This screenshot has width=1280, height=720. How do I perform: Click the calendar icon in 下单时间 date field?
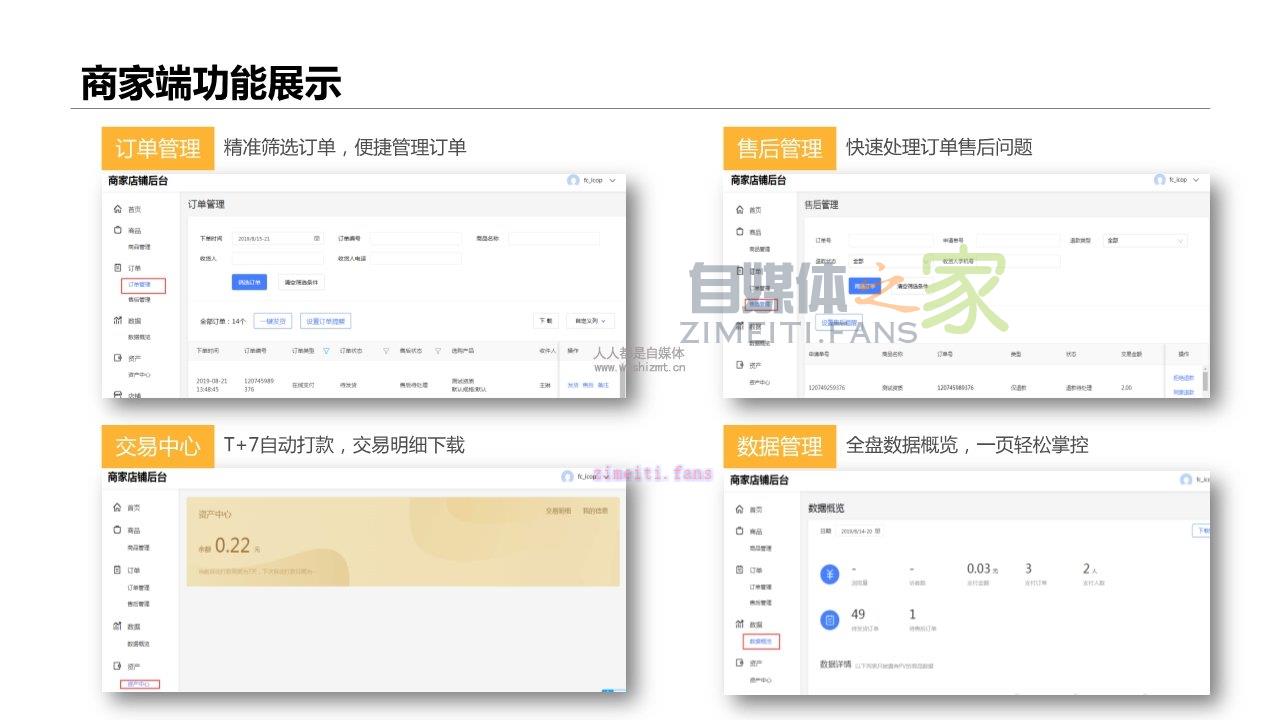point(317,239)
